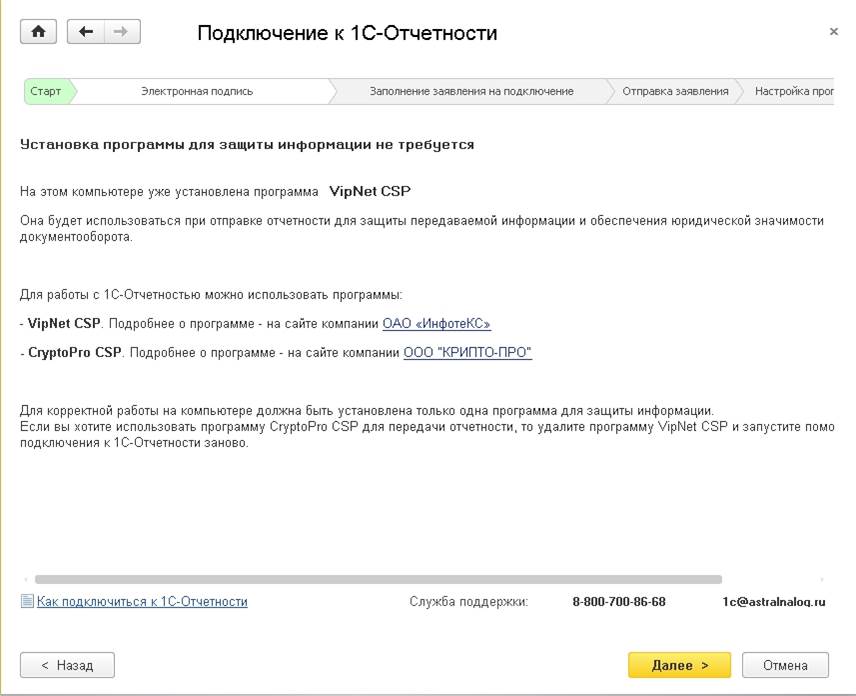Select the partially visible Настройка step
856x696 pixels.
[794, 91]
